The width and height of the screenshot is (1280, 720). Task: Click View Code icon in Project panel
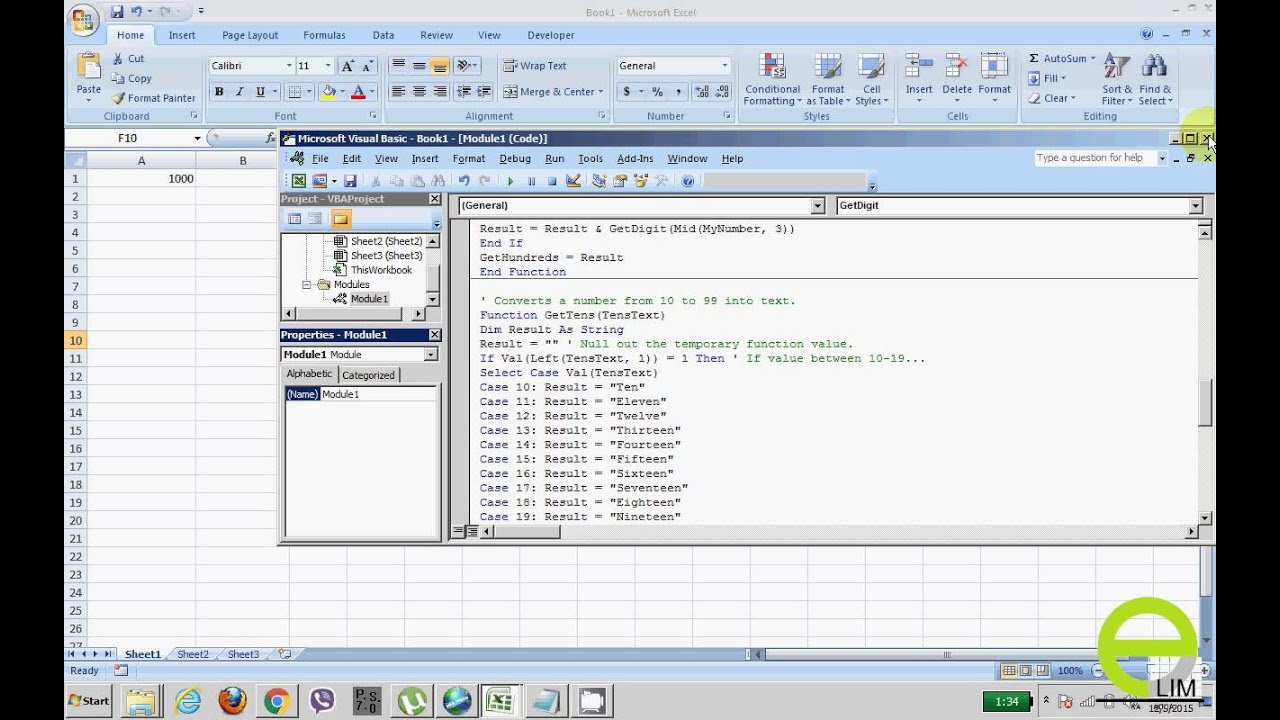pos(295,219)
